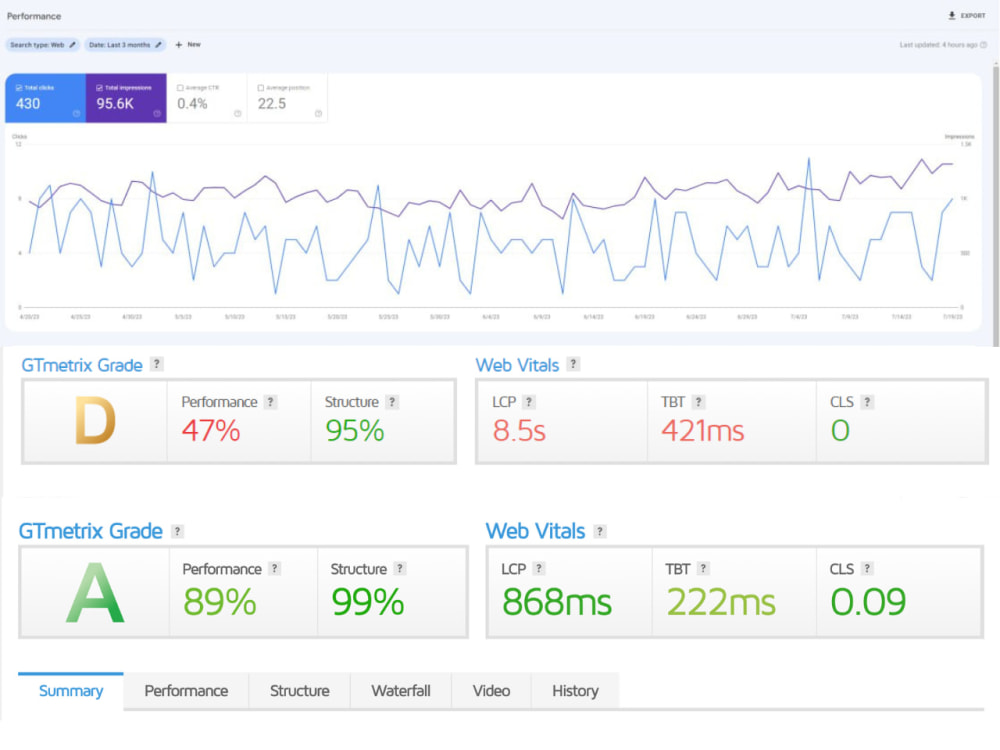The width and height of the screenshot is (1000, 750).
Task: Open the Summary tab
Action: (x=71, y=691)
